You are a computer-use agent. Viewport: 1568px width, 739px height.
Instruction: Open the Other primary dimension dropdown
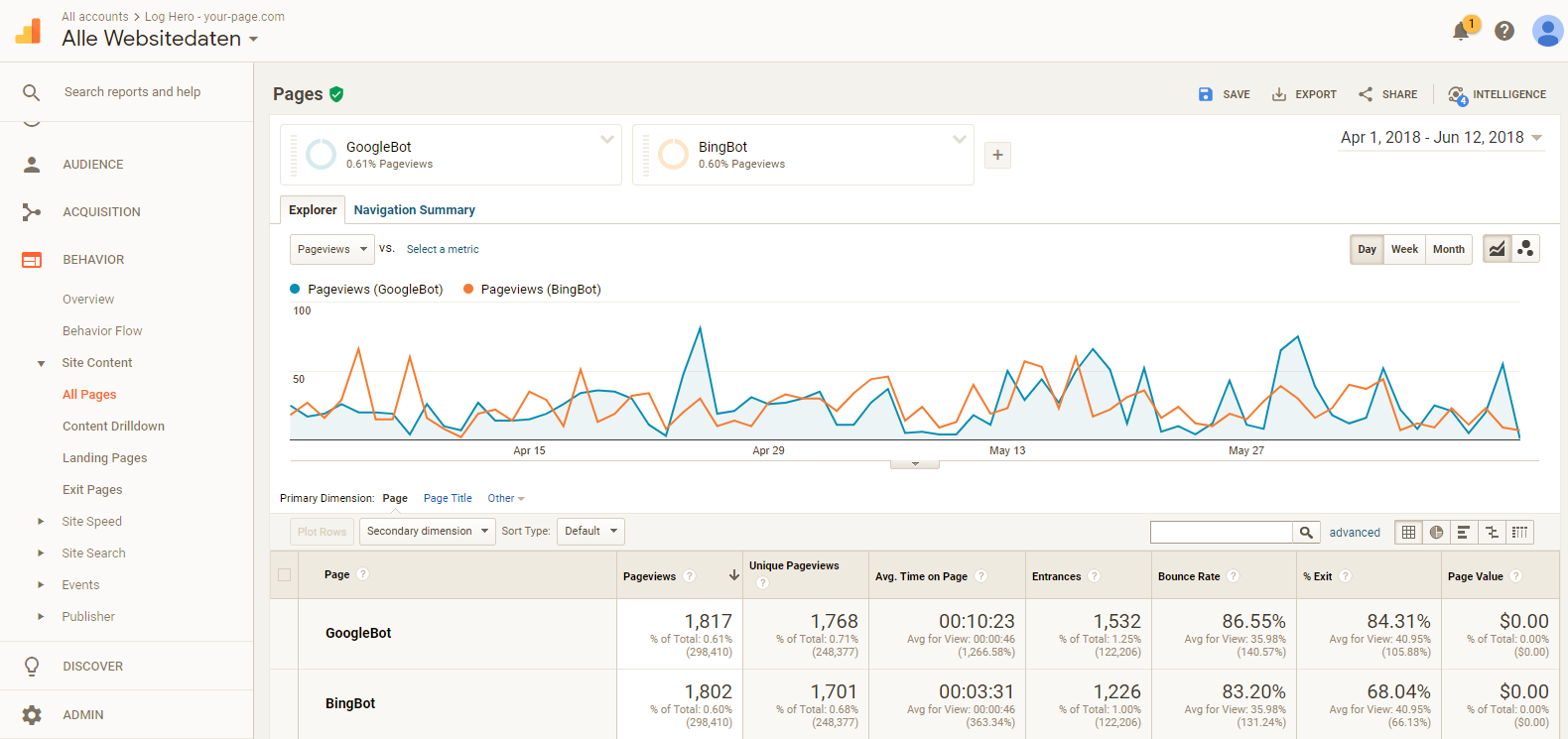tap(506, 499)
